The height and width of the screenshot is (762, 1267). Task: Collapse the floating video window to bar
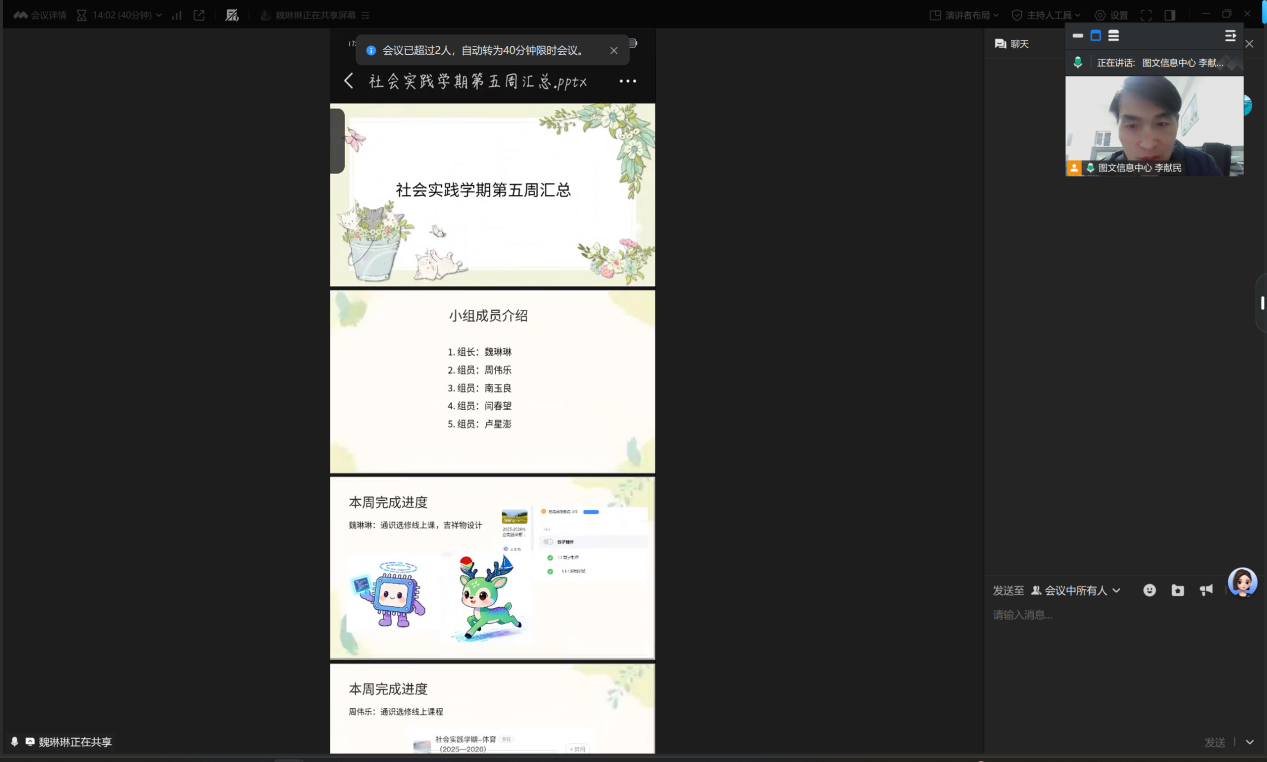(1078, 35)
